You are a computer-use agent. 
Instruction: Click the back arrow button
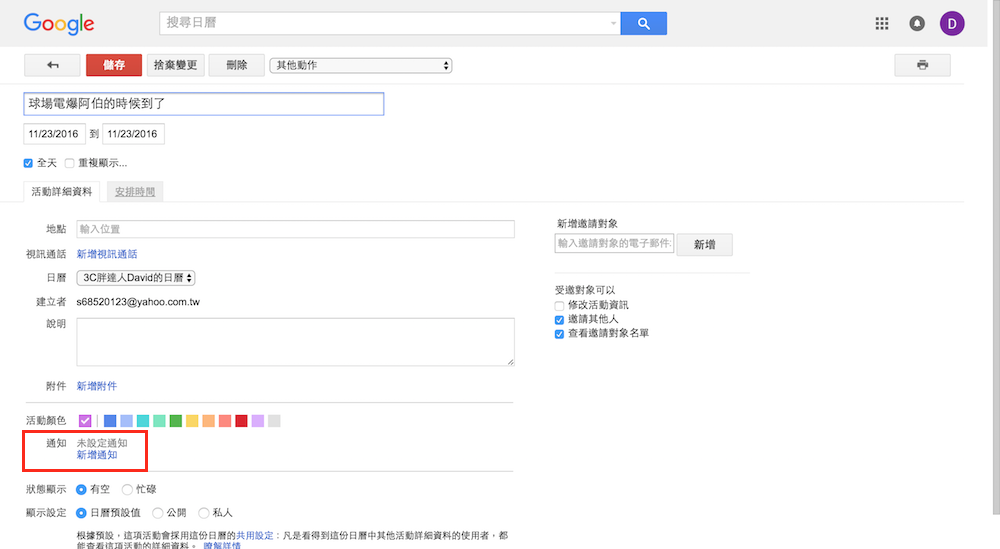[52, 65]
